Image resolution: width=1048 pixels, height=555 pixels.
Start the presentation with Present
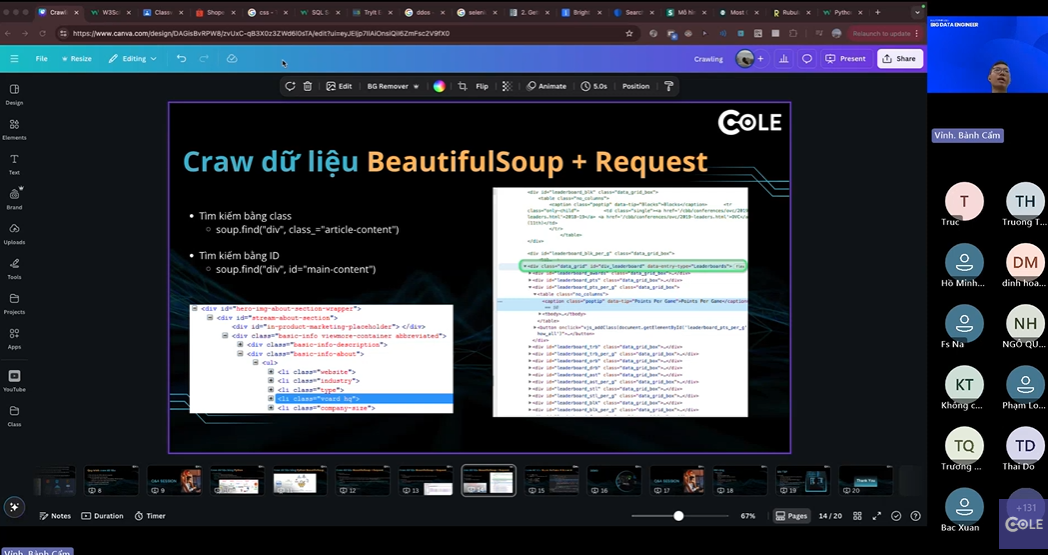(845, 59)
